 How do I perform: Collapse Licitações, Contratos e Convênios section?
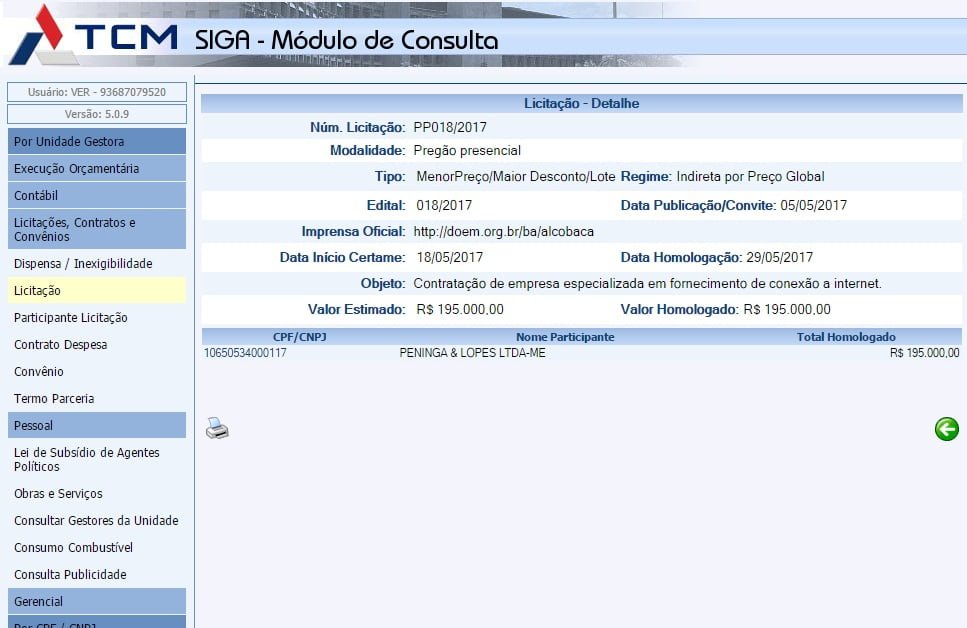96,230
